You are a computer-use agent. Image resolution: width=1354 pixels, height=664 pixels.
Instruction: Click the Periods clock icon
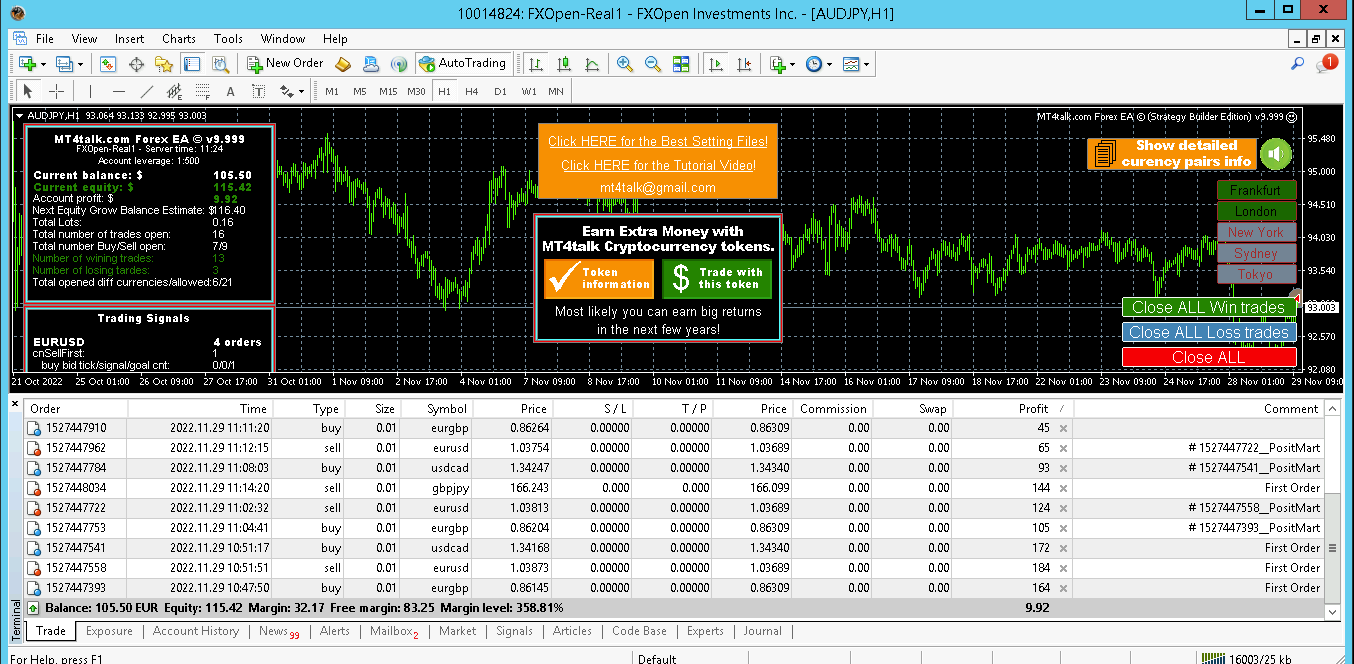click(814, 64)
